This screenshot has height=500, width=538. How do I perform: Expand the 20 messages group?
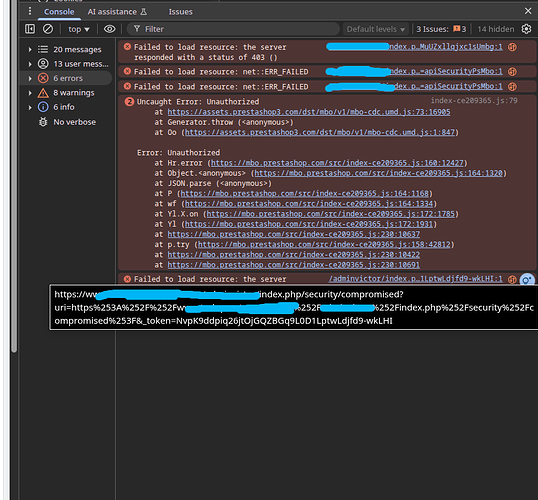tap(66, 49)
